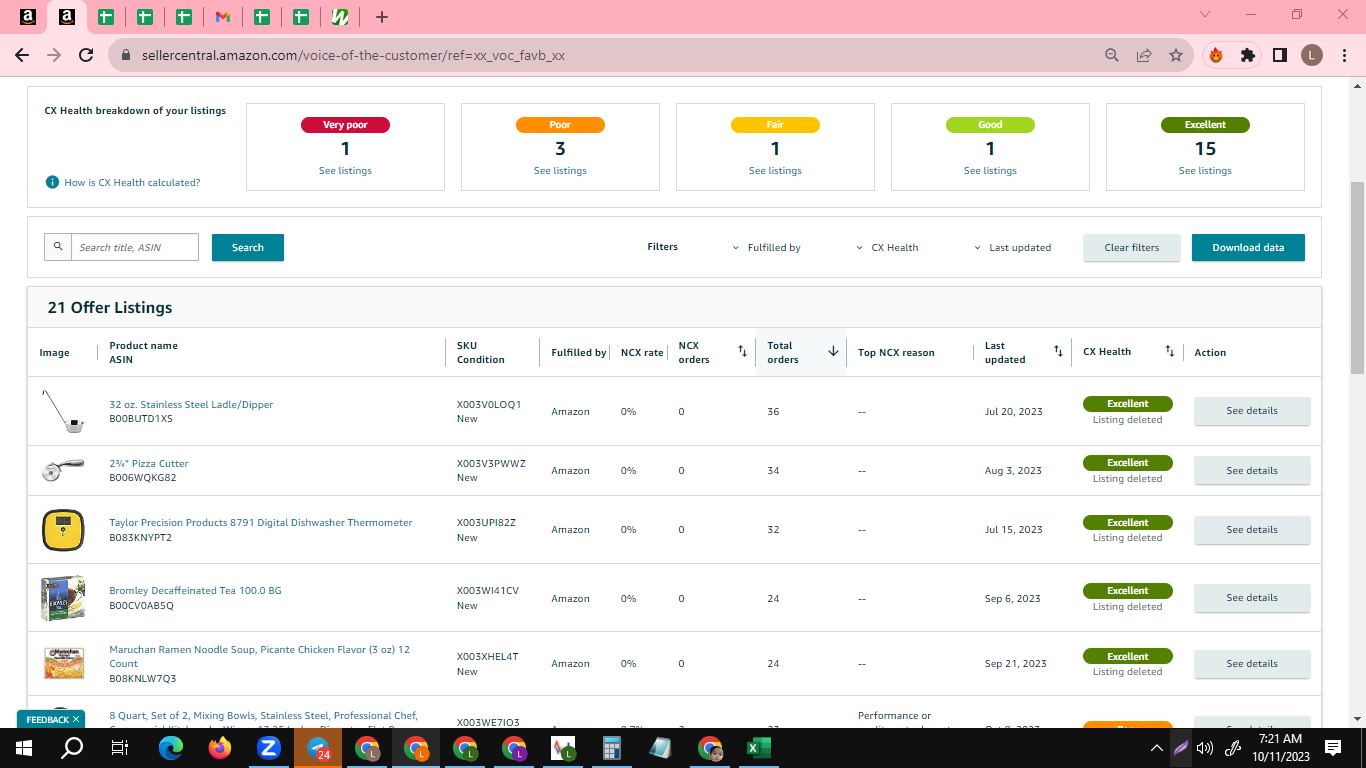Image resolution: width=1366 pixels, height=768 pixels.
Task: See listings under Good
Action: point(990,171)
